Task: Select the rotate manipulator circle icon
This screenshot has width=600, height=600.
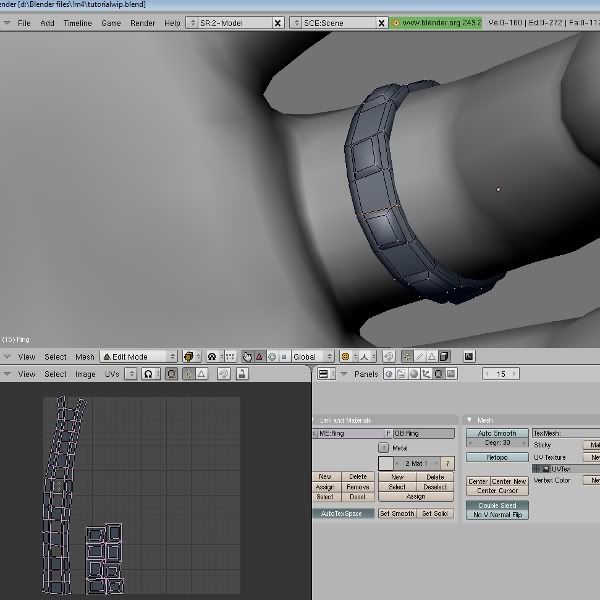Action: [x=272, y=357]
